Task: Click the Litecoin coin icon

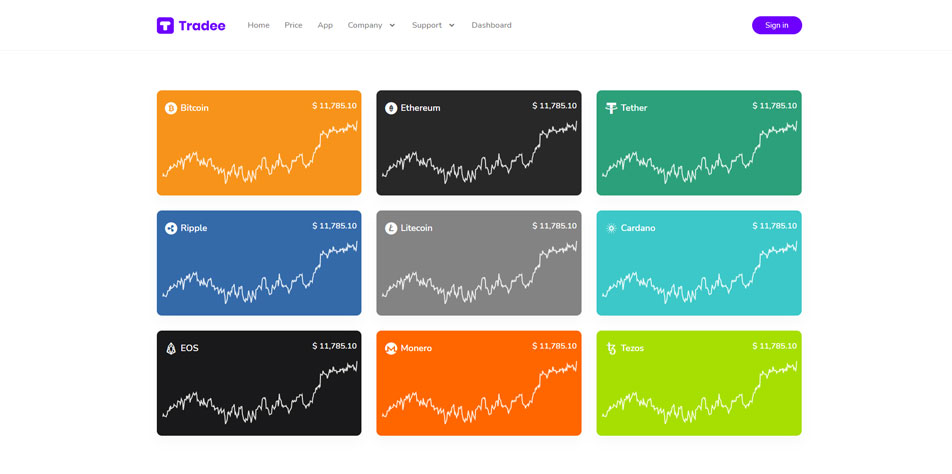Action: pos(391,228)
